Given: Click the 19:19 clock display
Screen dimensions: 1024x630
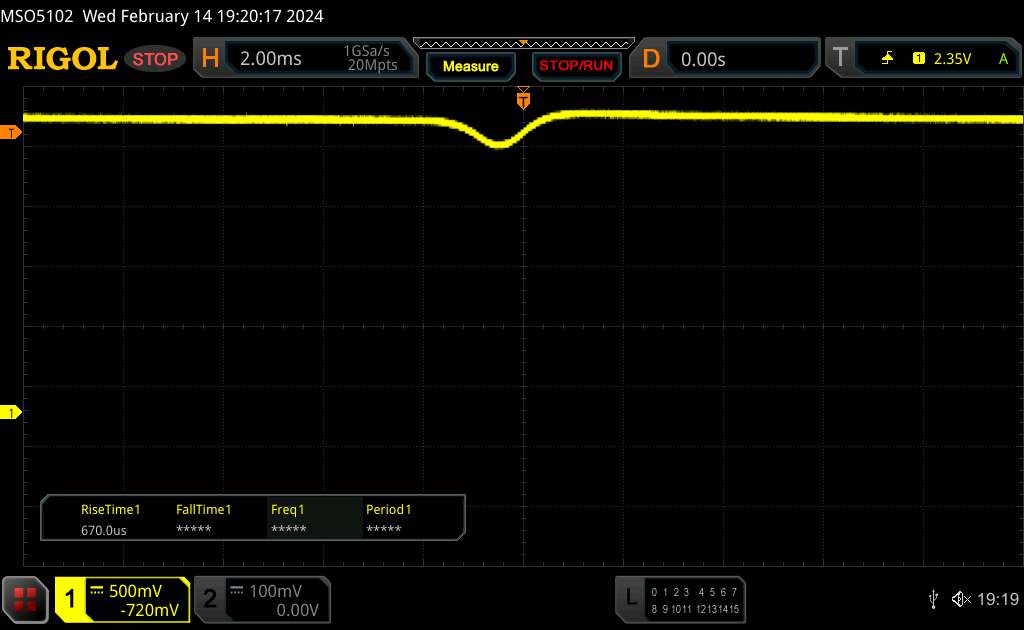Looking at the screenshot, I should (x=997, y=599).
